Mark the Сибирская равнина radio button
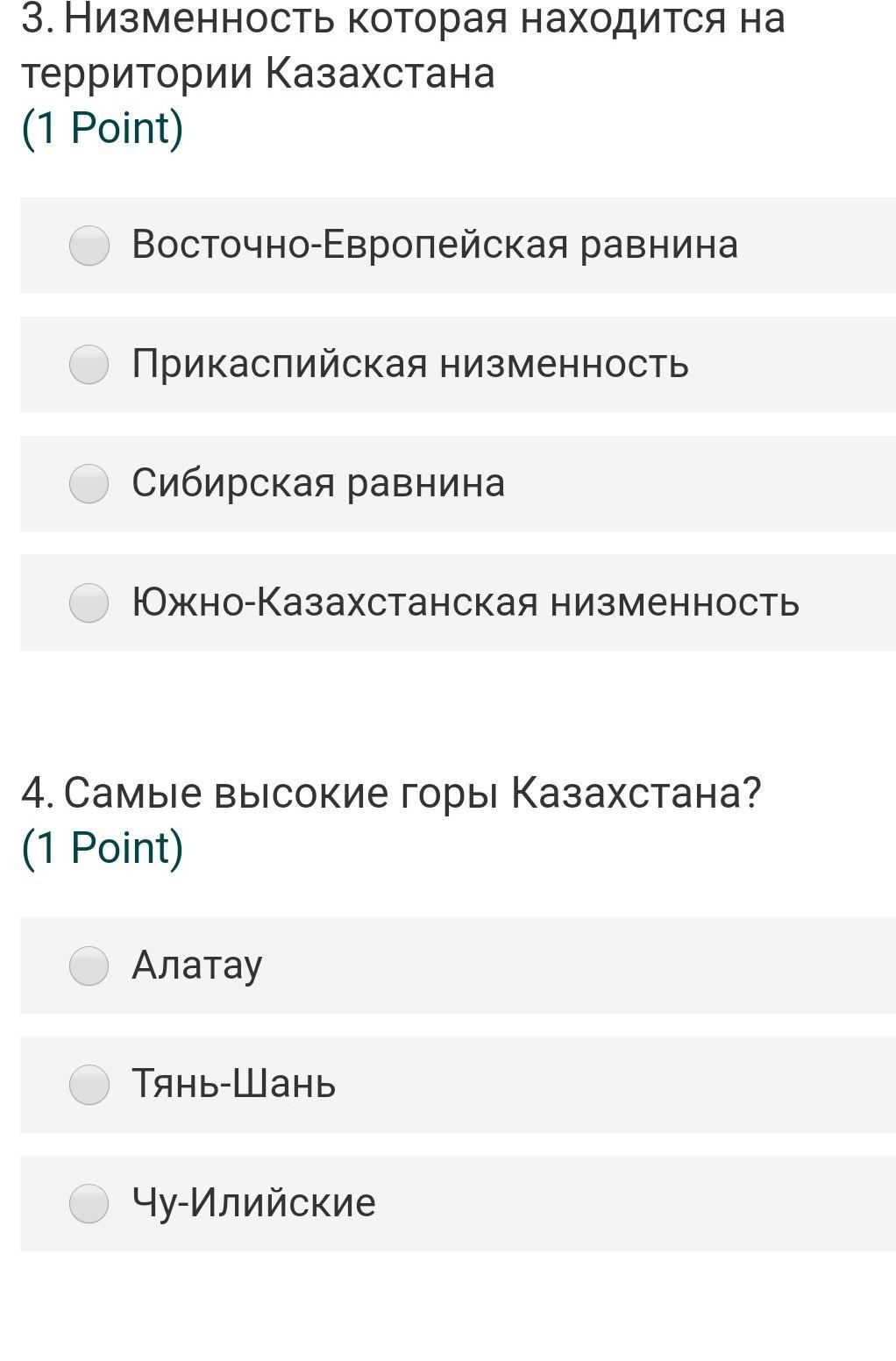The width and height of the screenshot is (896, 1361). 89,484
